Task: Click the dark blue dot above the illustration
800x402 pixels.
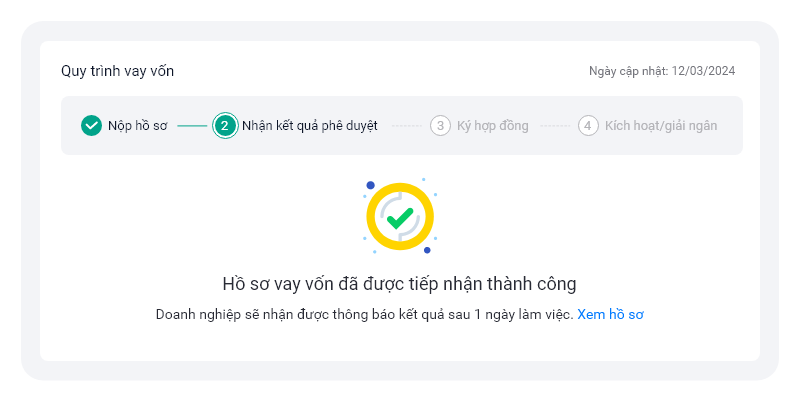Action: [x=370, y=185]
